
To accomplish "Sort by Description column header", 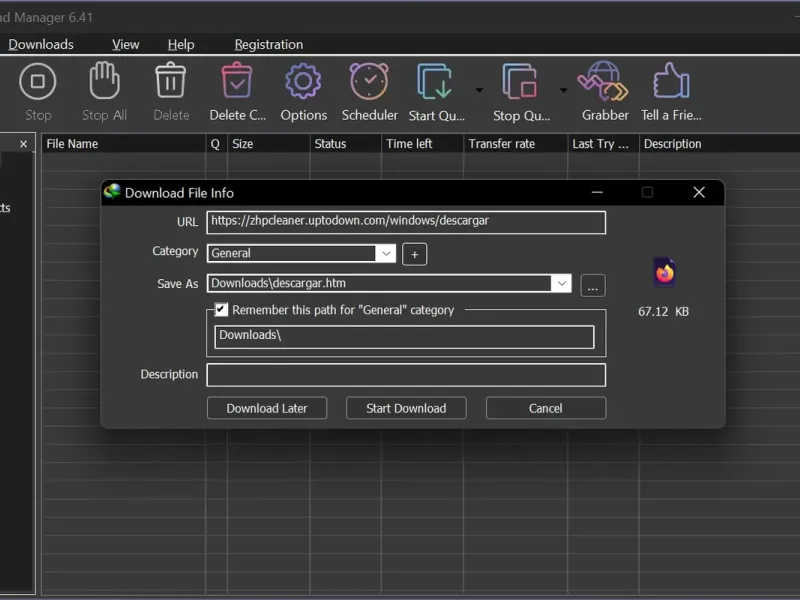I will 719,144.
